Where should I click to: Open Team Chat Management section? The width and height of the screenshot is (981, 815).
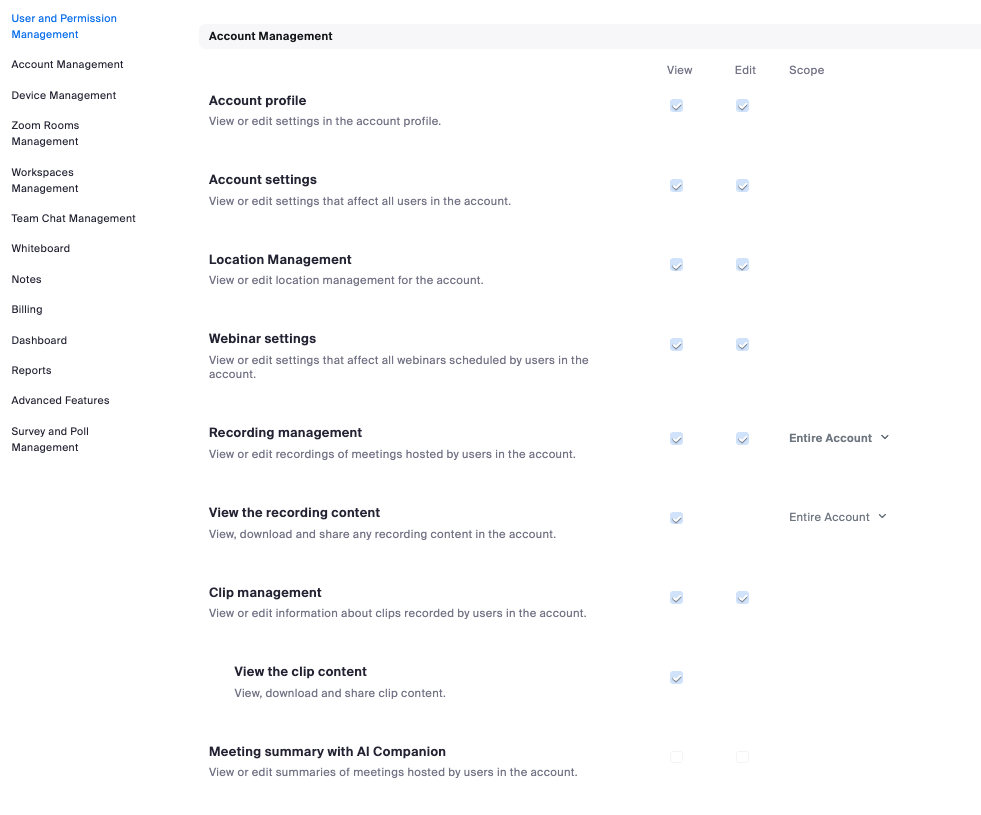tap(73, 218)
